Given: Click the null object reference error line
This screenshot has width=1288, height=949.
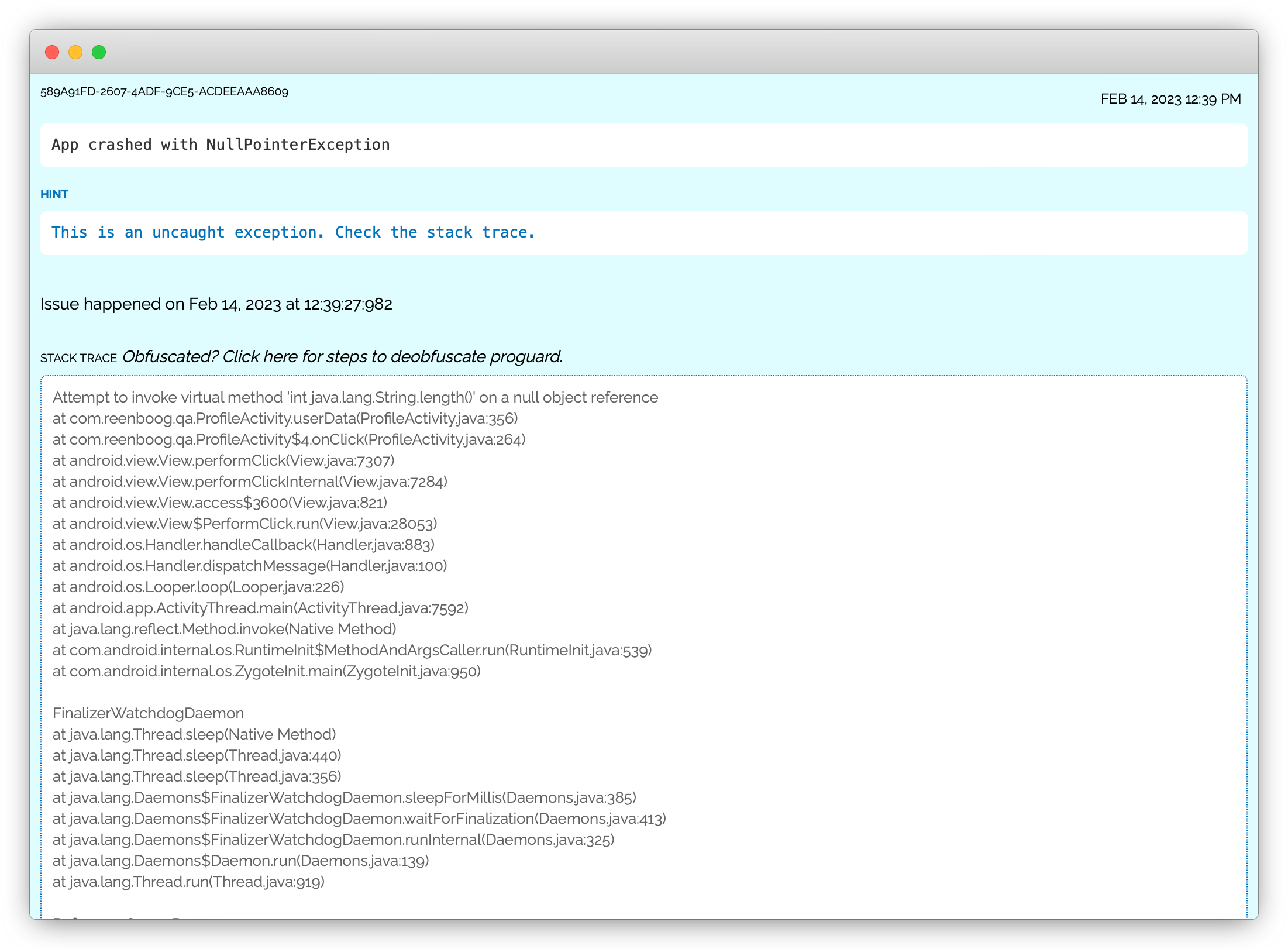Looking at the screenshot, I should coord(355,397).
